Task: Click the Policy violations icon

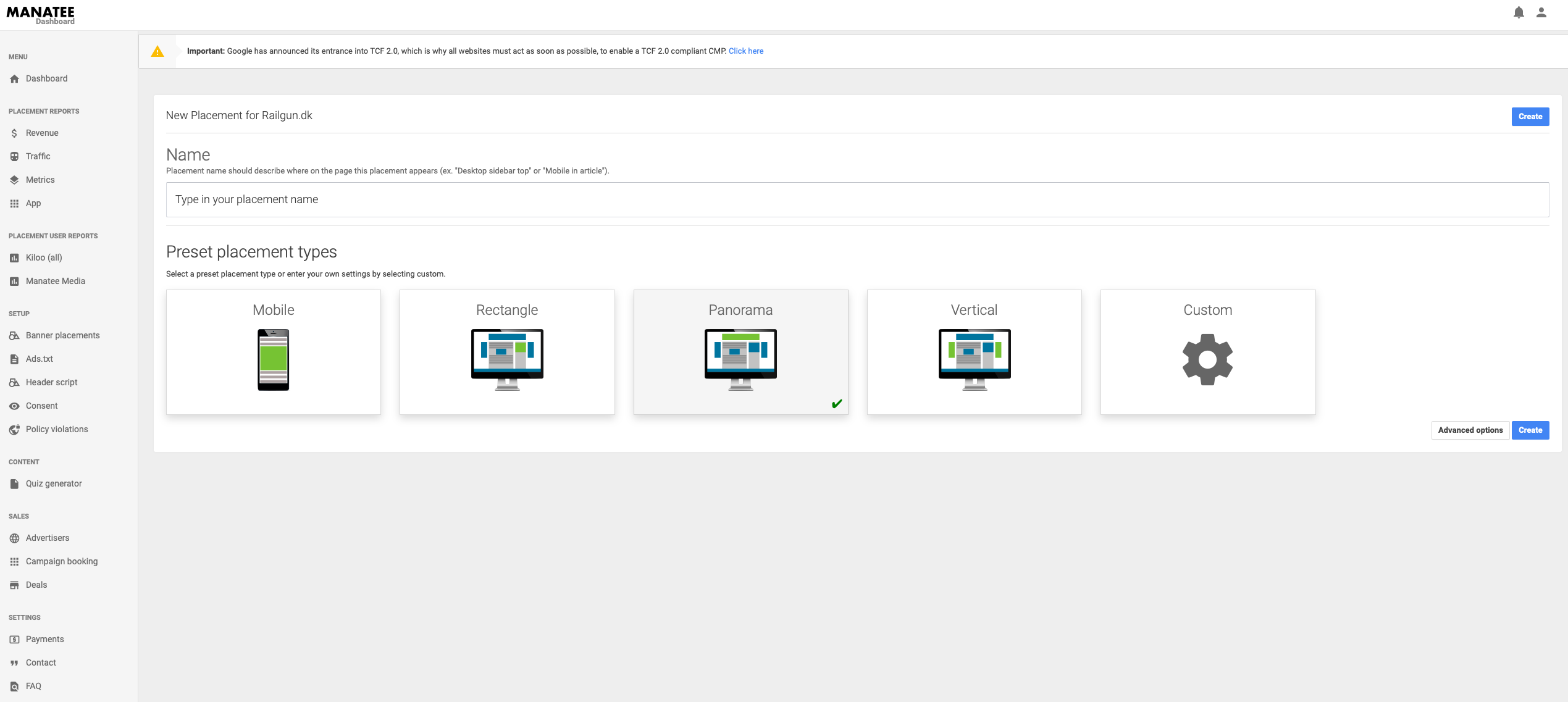Action: 14,429
